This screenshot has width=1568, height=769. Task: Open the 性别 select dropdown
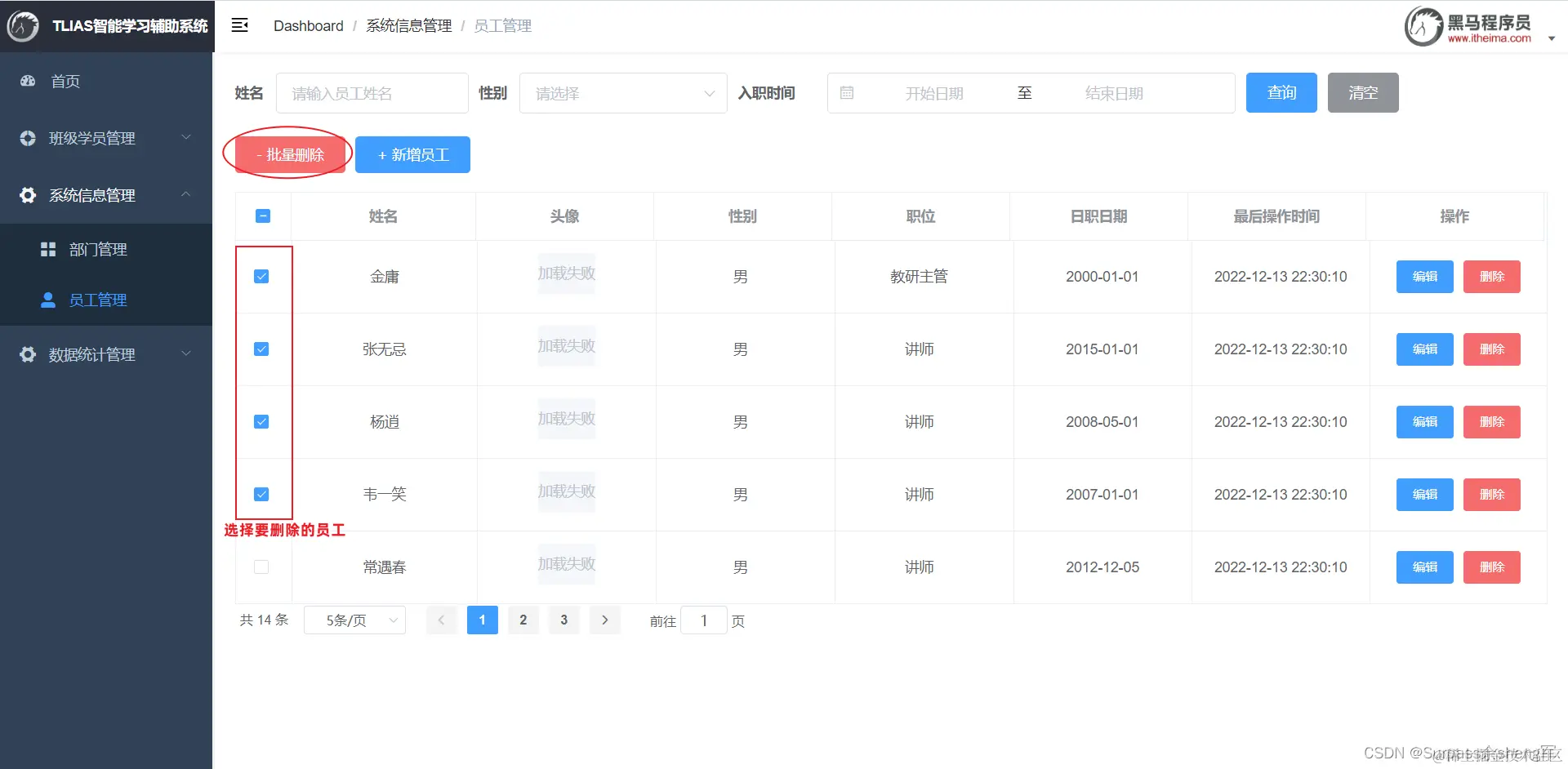click(x=623, y=93)
